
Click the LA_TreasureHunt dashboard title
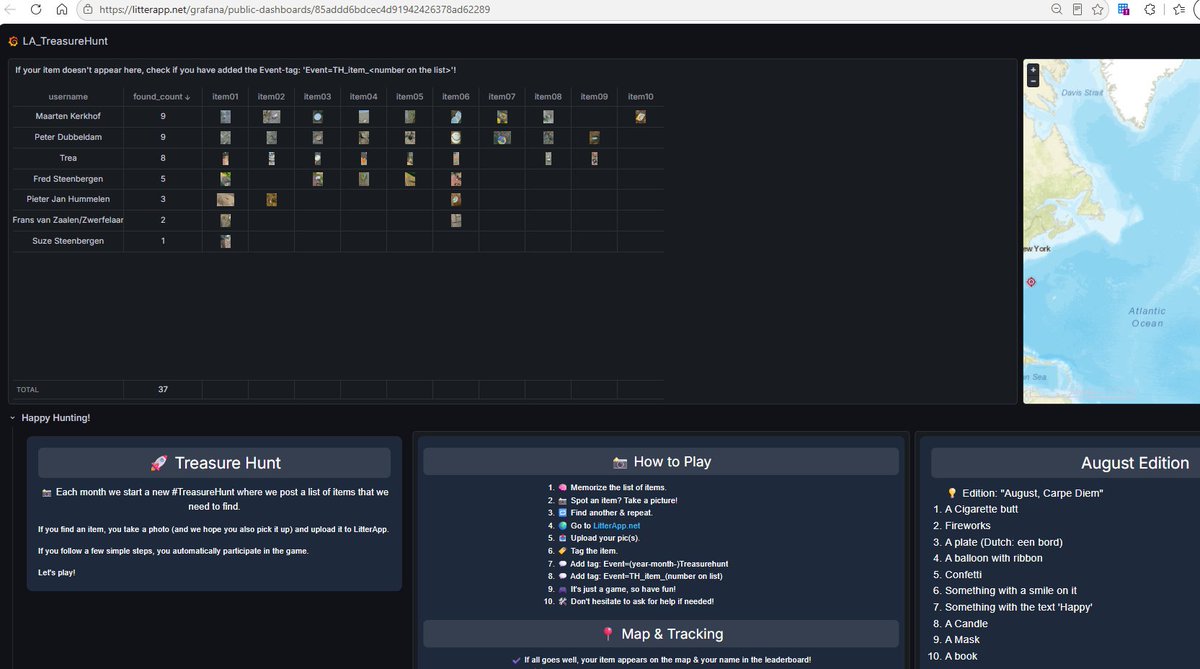(x=65, y=41)
